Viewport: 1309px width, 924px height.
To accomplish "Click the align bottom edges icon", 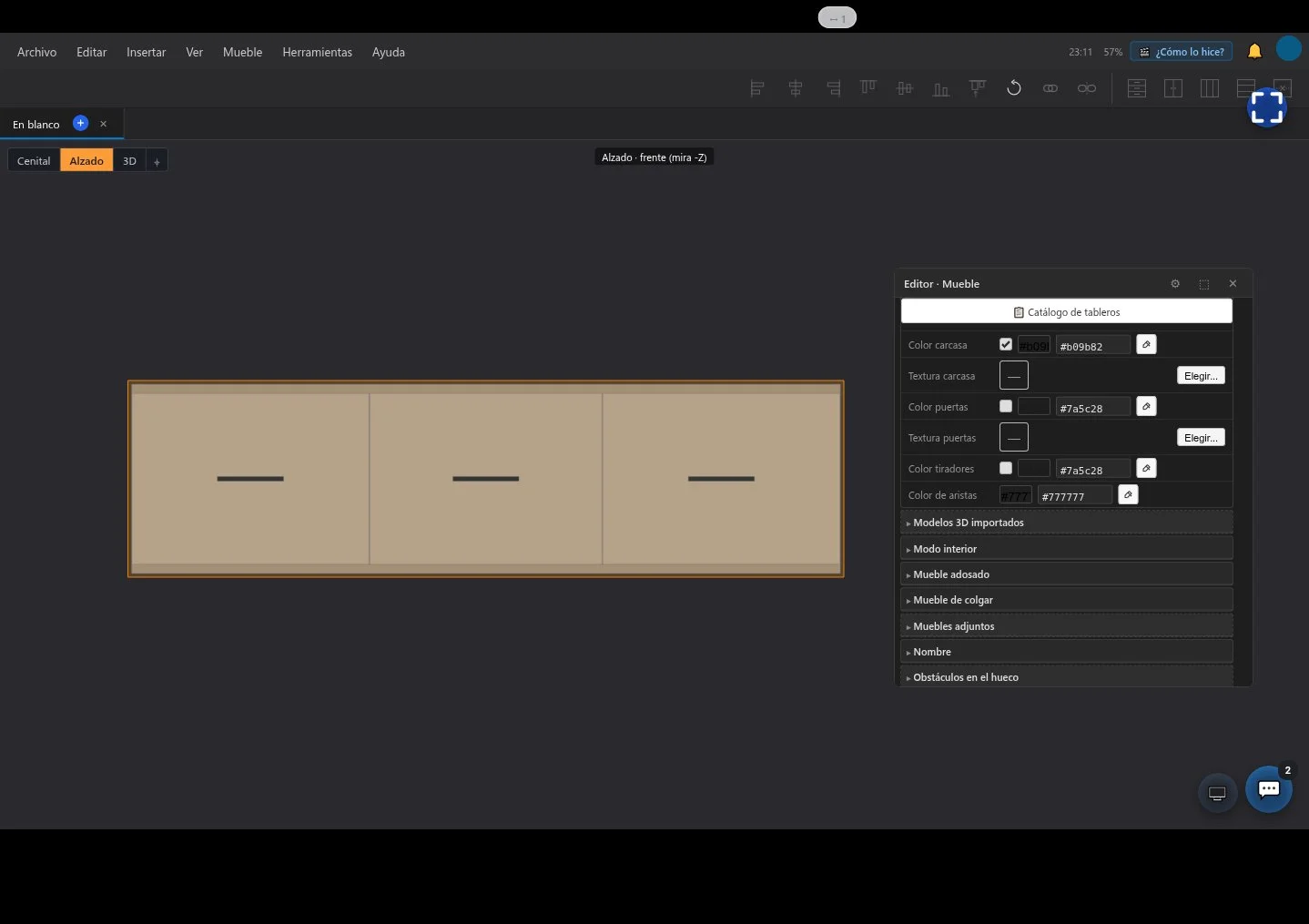I will click(940, 88).
